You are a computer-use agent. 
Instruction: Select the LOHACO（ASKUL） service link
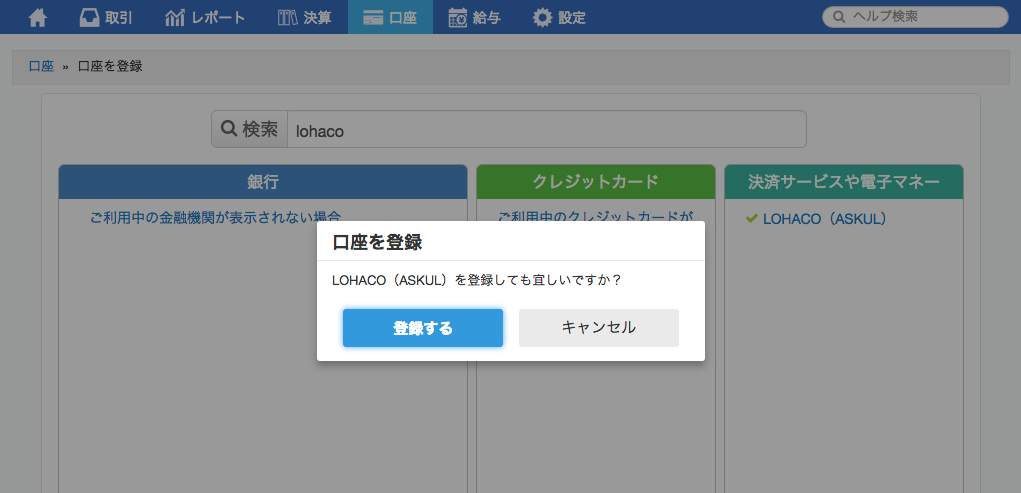(x=825, y=219)
